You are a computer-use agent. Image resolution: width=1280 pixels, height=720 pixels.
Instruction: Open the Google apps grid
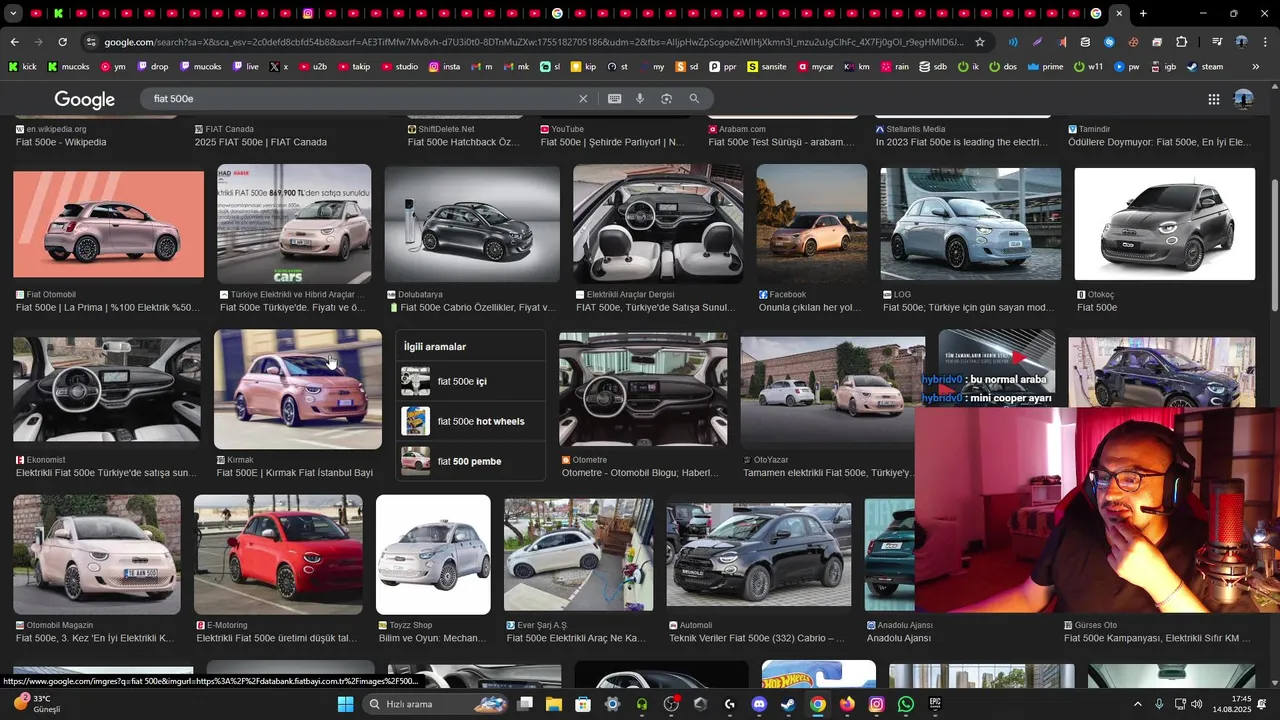coord(1213,99)
